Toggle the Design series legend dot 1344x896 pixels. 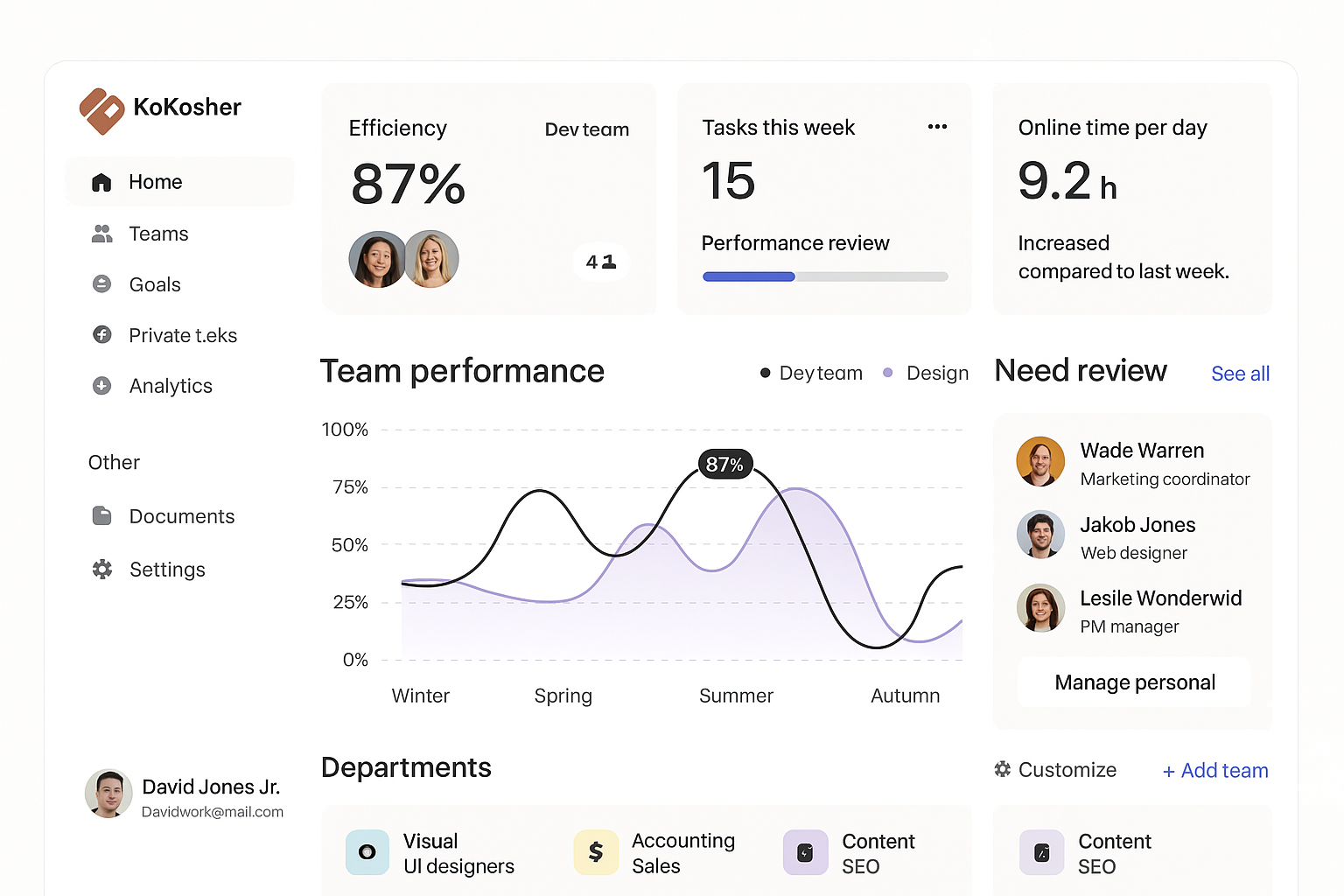888,373
